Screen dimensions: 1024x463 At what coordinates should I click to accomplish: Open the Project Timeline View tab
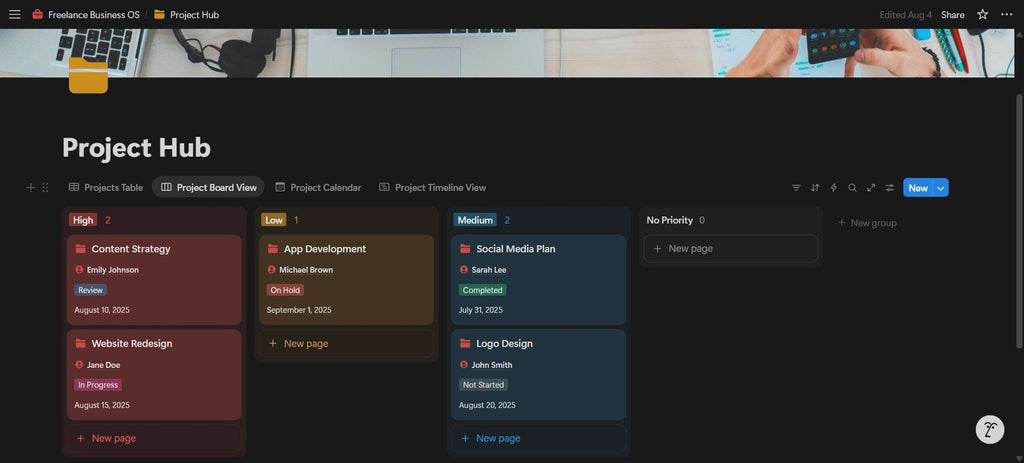point(432,187)
